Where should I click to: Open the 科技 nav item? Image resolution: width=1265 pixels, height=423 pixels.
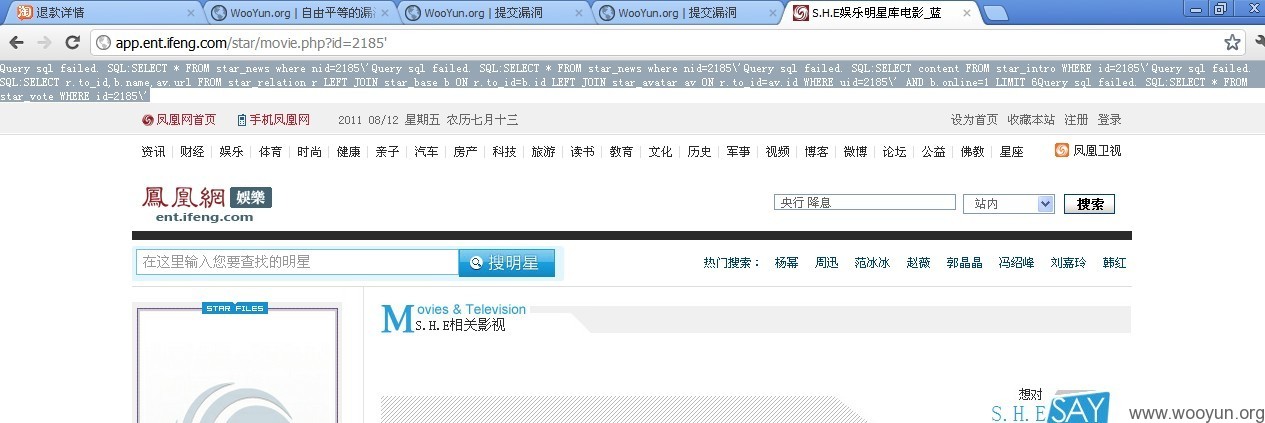coord(504,152)
